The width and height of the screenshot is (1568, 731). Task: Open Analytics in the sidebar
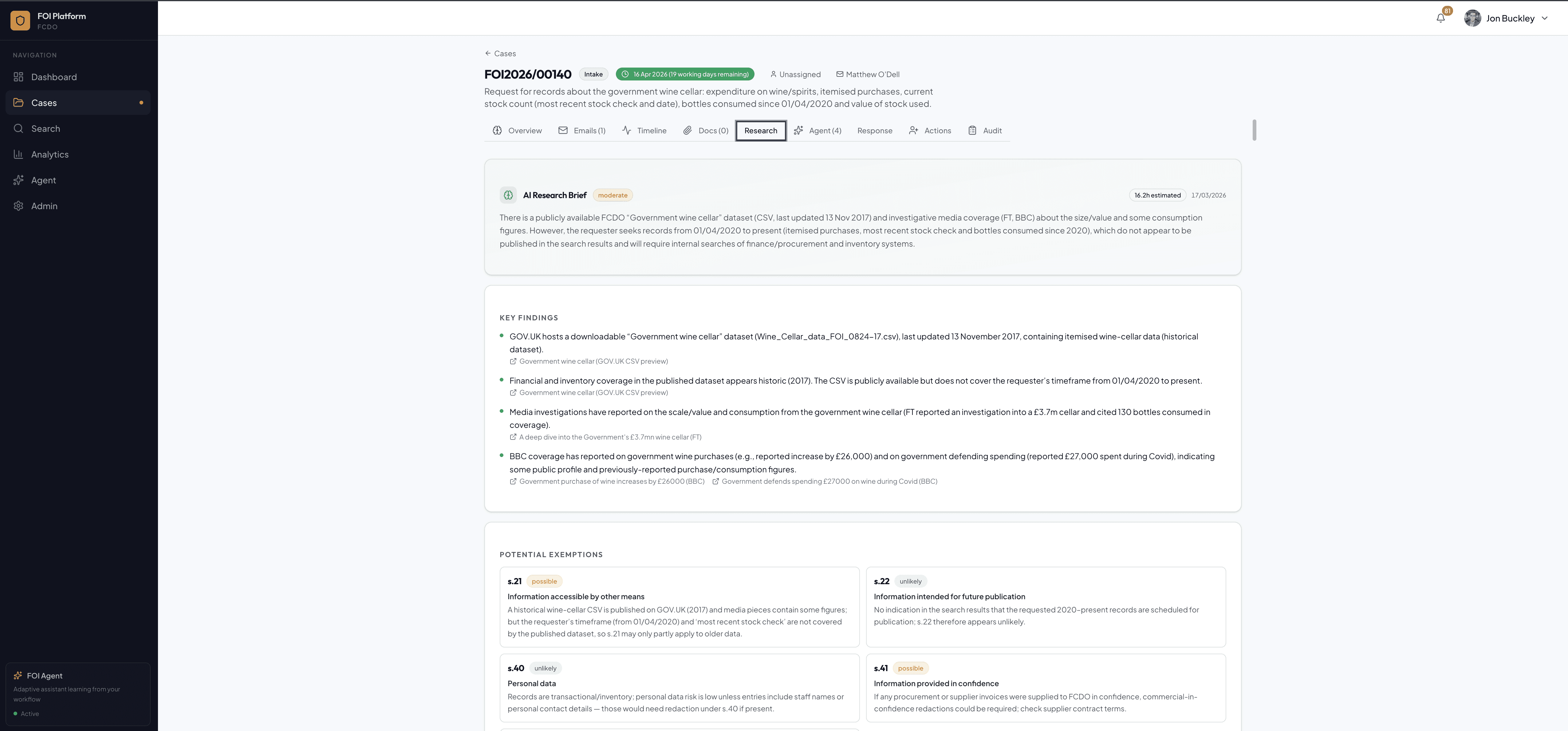pos(49,154)
